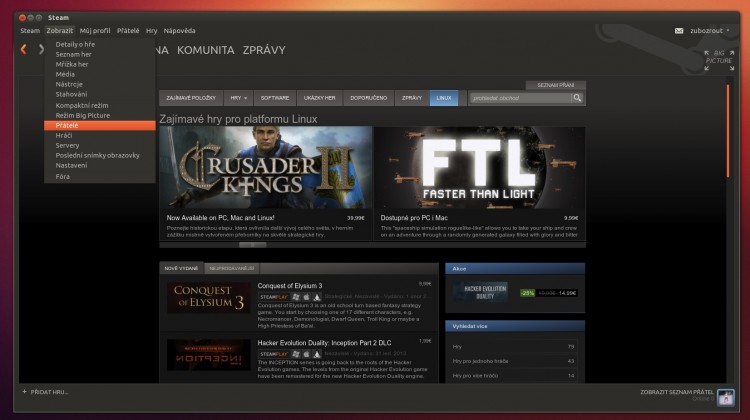The width and height of the screenshot is (750, 420).
Task: Switch to Software store tab
Action: [275, 98]
